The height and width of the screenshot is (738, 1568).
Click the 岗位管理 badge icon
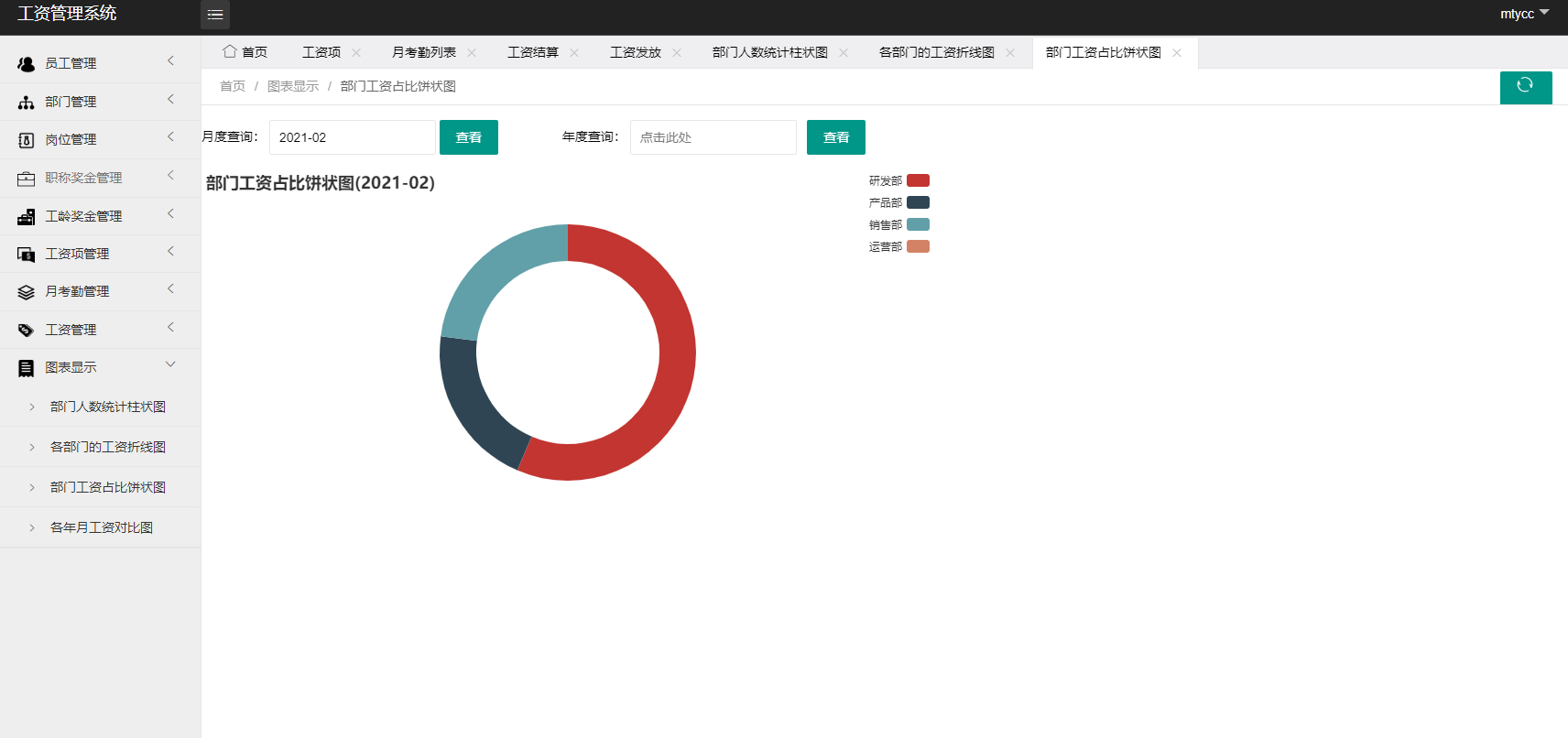26,140
